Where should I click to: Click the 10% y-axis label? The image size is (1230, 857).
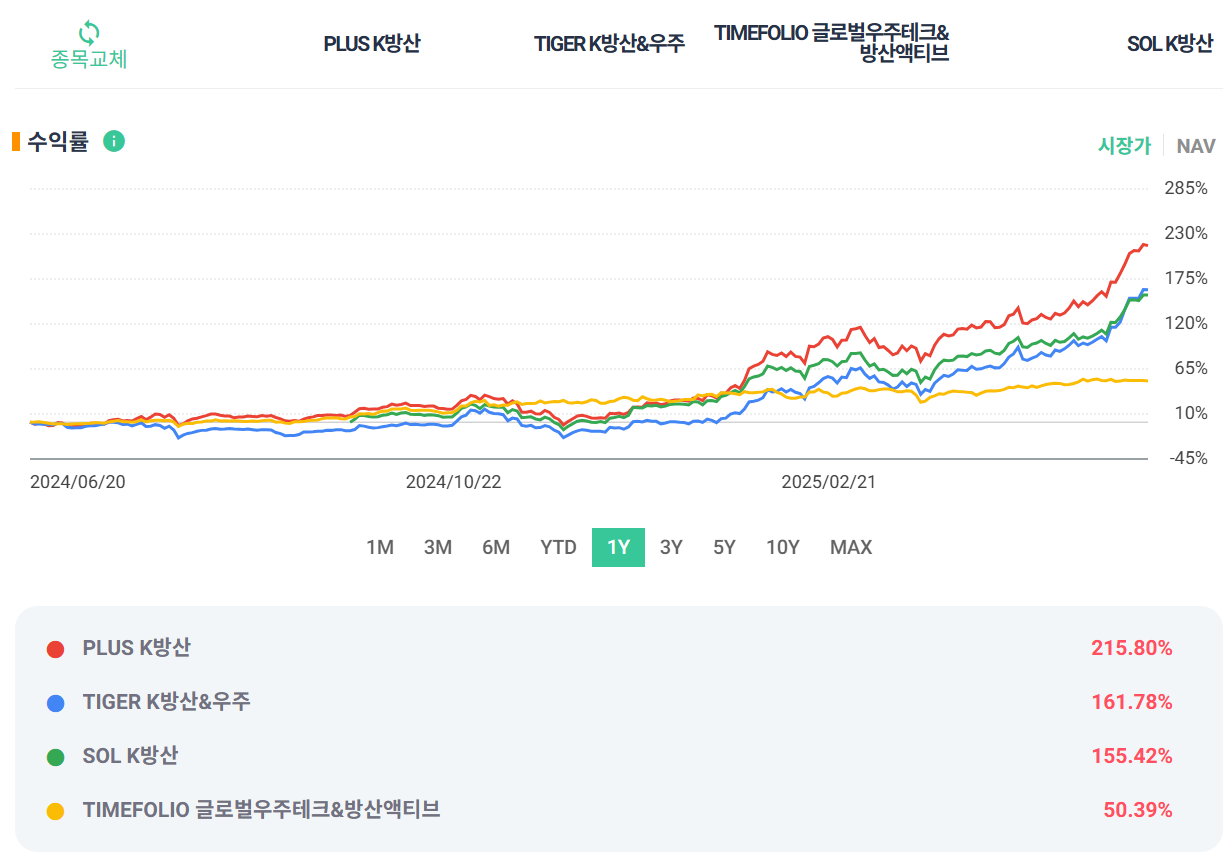[1191, 413]
